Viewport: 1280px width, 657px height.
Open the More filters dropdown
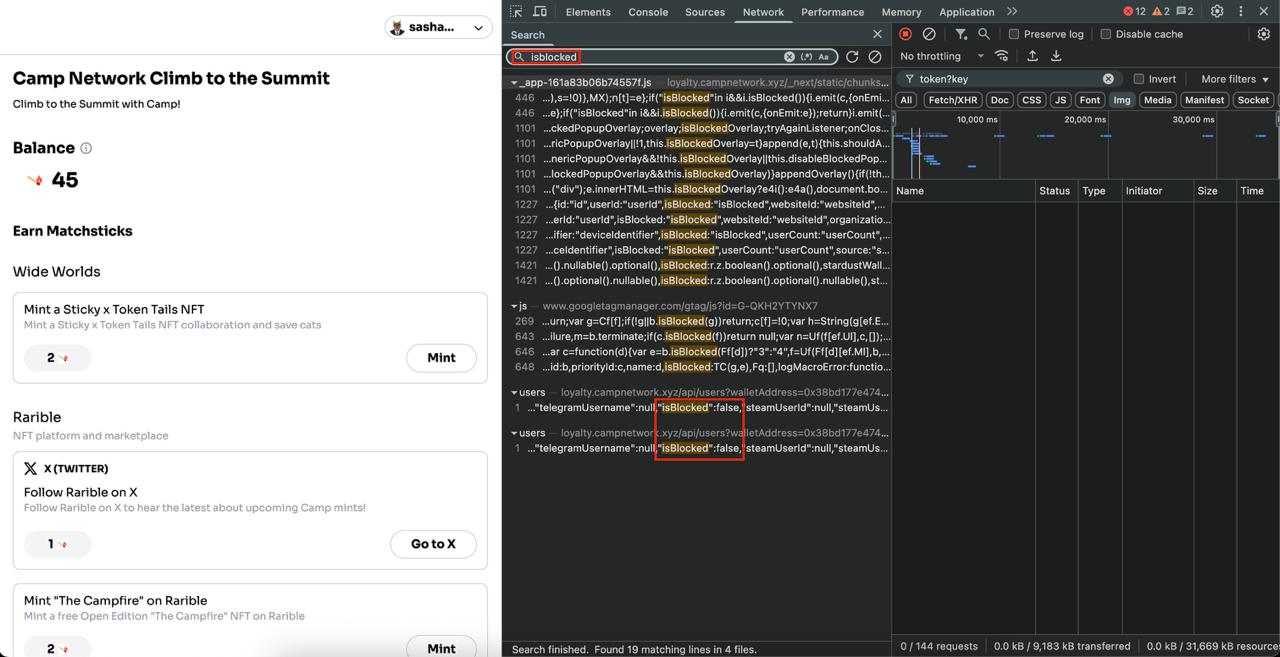(1235, 79)
